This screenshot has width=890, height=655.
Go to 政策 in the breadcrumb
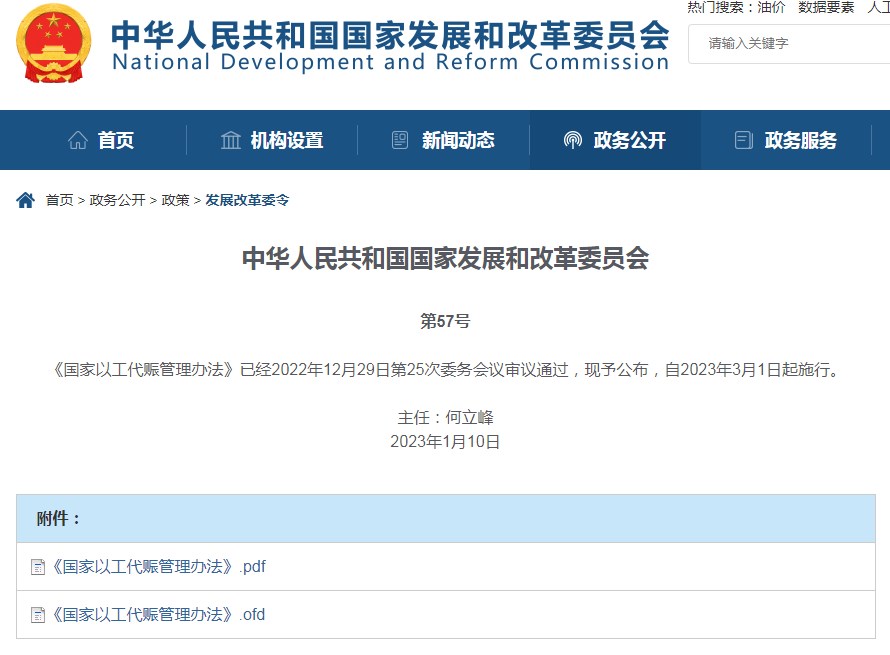tap(175, 200)
